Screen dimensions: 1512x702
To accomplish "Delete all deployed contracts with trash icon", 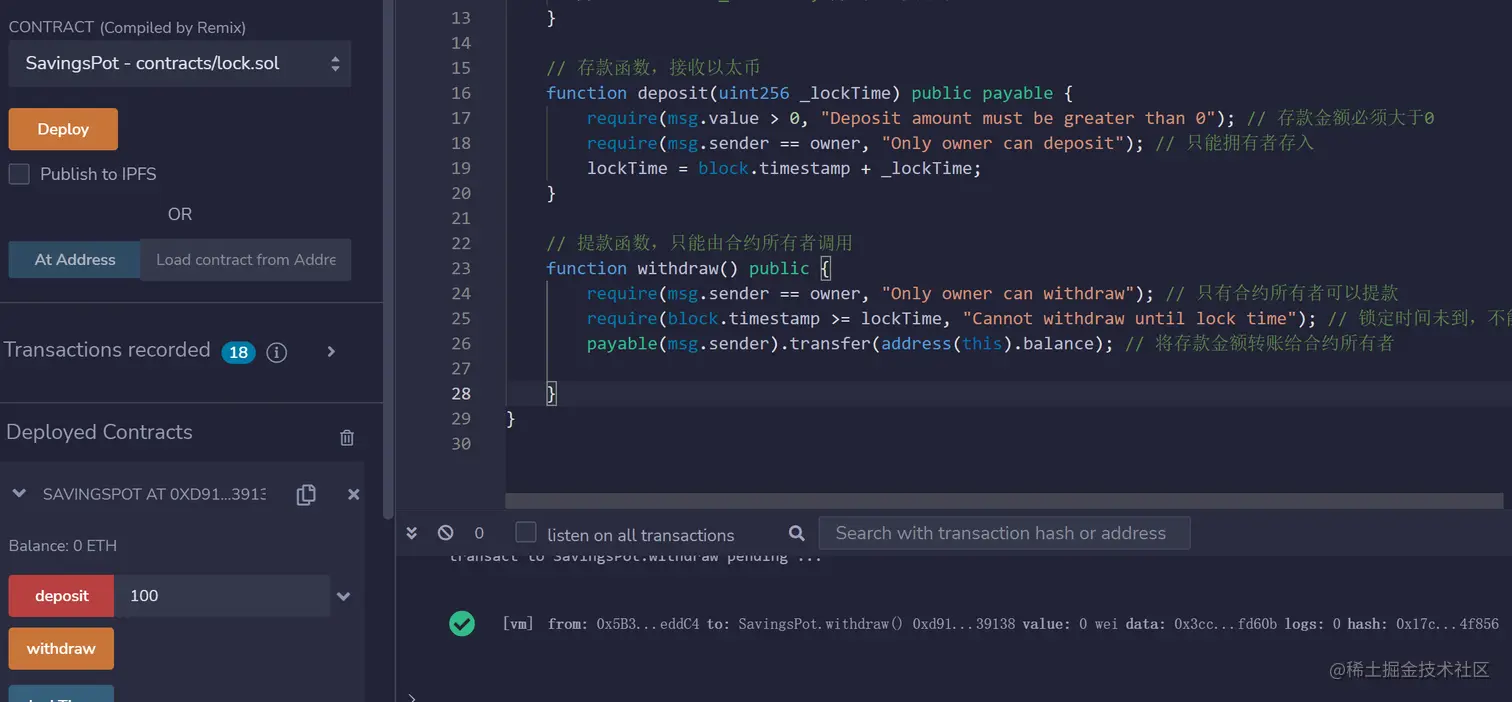I will coord(347,437).
